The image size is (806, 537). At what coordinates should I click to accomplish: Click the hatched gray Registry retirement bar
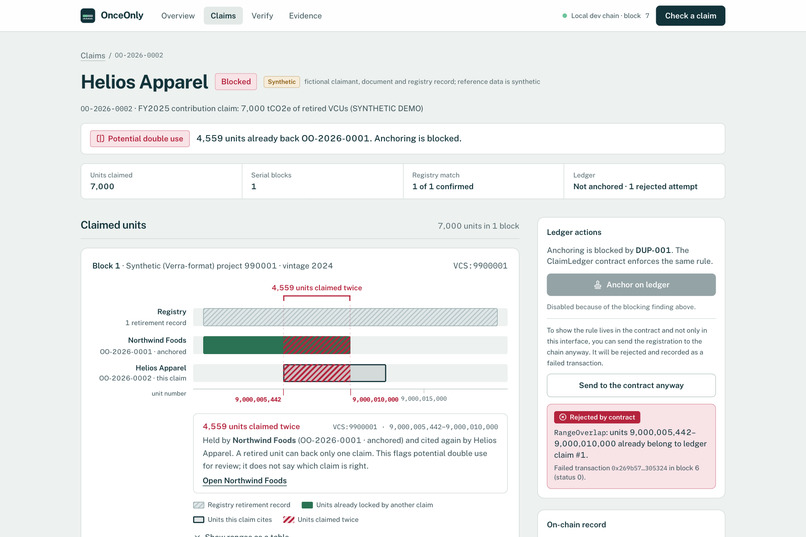(350, 317)
